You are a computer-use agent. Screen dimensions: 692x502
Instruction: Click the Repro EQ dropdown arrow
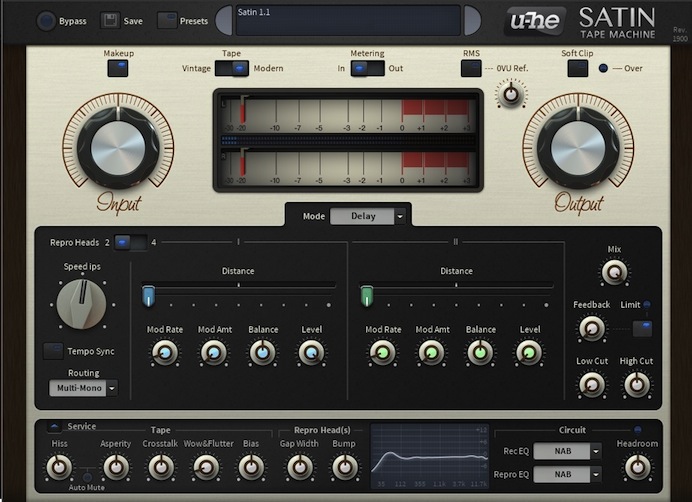point(596,475)
